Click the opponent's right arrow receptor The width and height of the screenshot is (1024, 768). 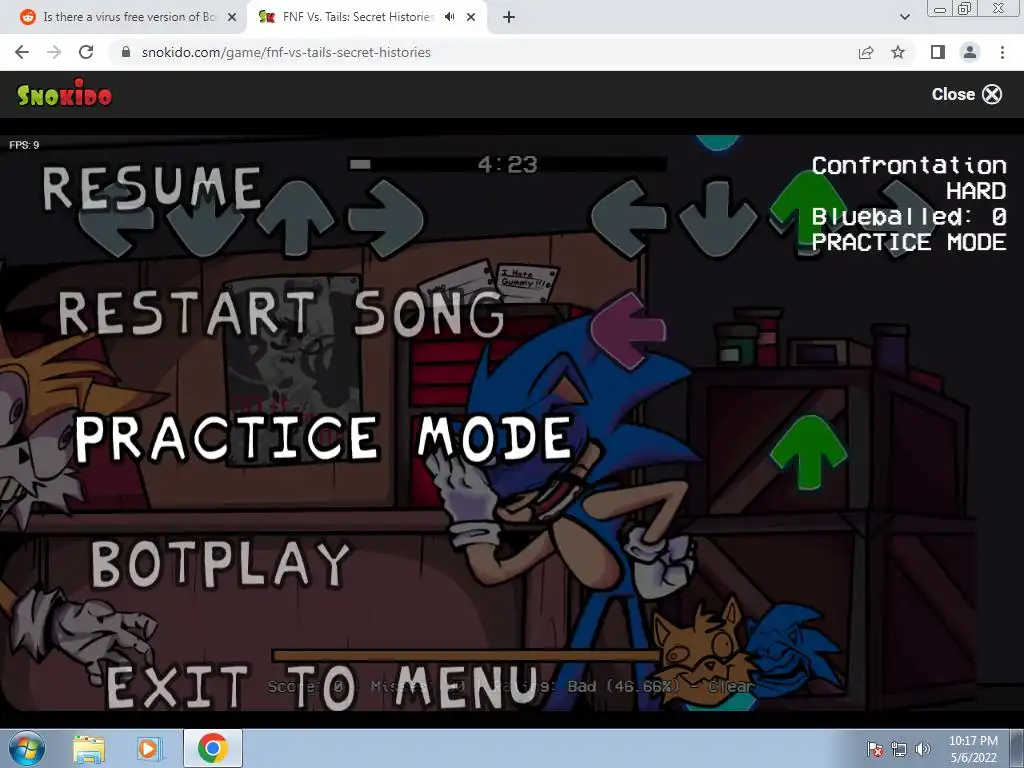[x=387, y=218]
